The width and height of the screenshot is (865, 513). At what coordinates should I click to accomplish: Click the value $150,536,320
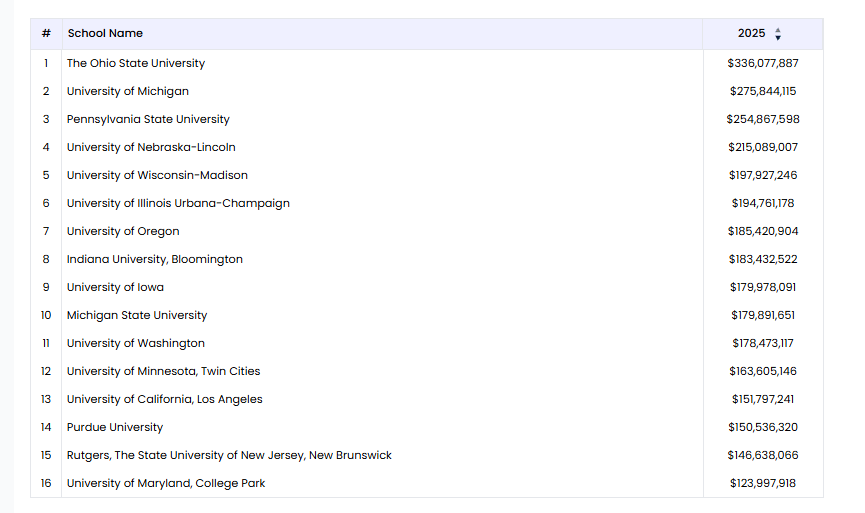[763, 428]
